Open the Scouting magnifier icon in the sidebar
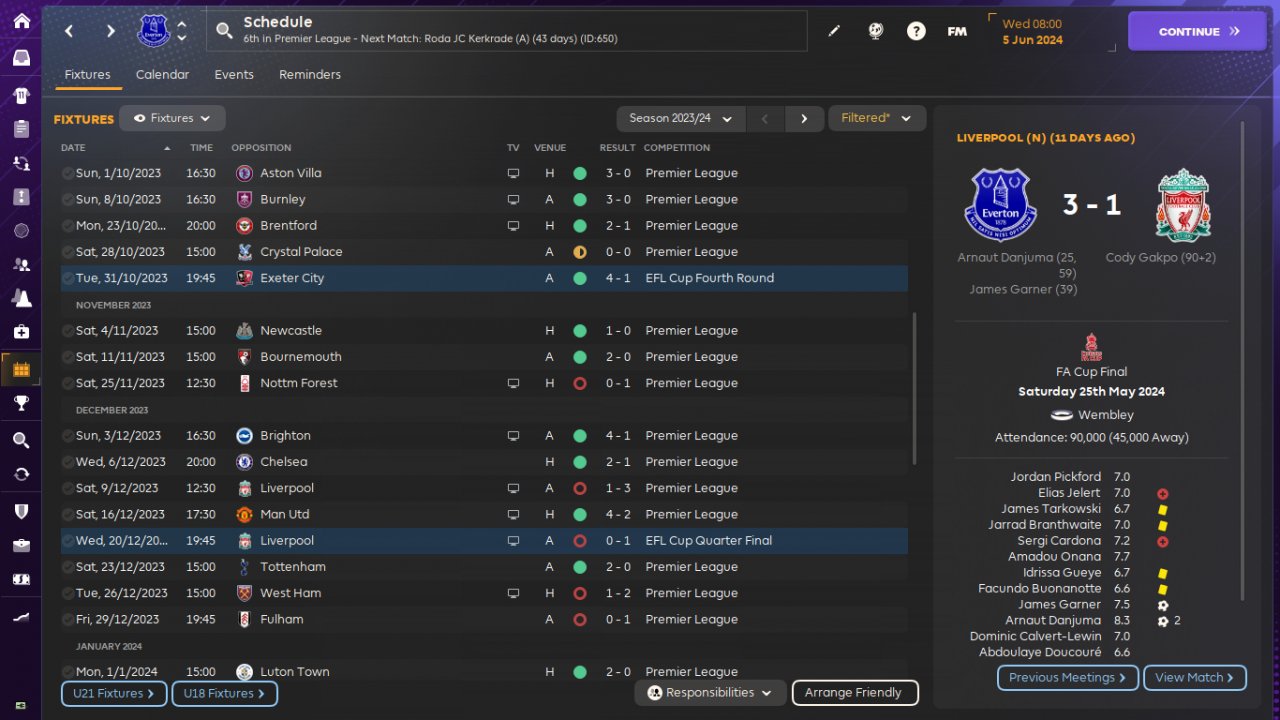This screenshot has height=720, width=1280. pos(21,440)
